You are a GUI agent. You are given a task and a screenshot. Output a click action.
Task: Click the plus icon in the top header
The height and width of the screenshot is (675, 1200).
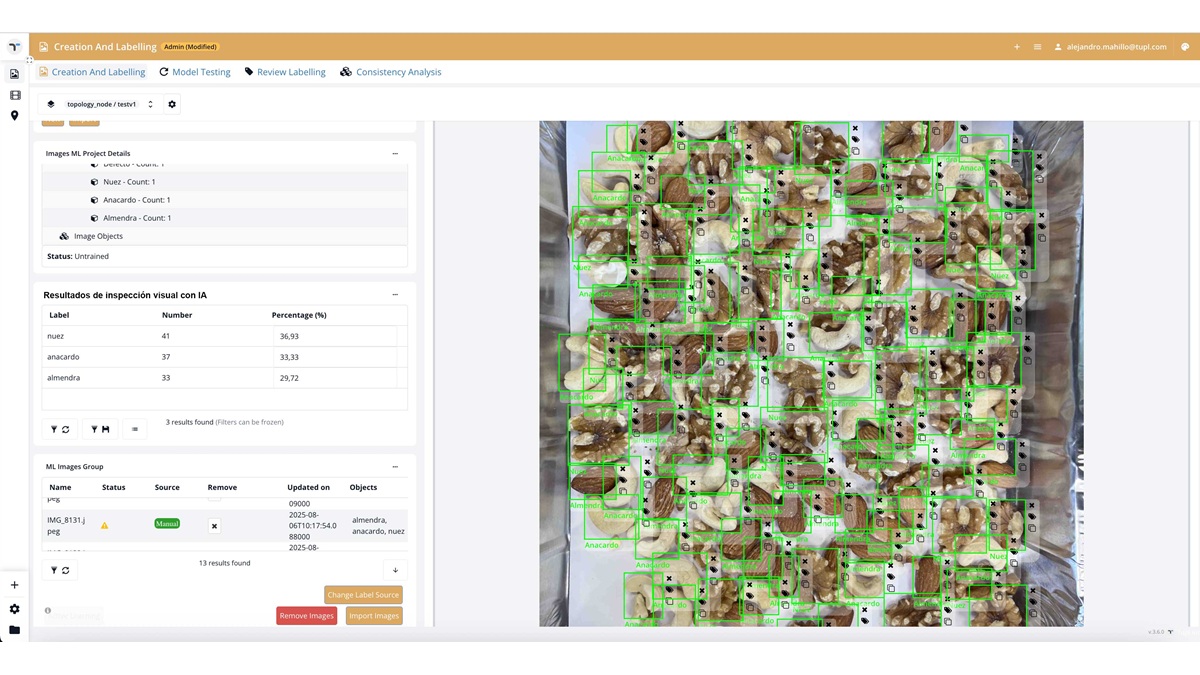(x=1017, y=47)
